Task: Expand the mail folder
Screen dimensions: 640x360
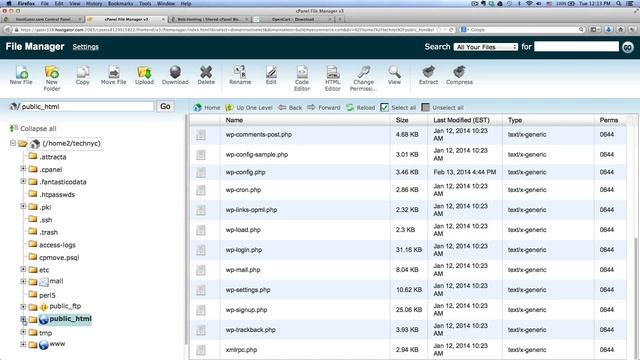Action: [23, 281]
